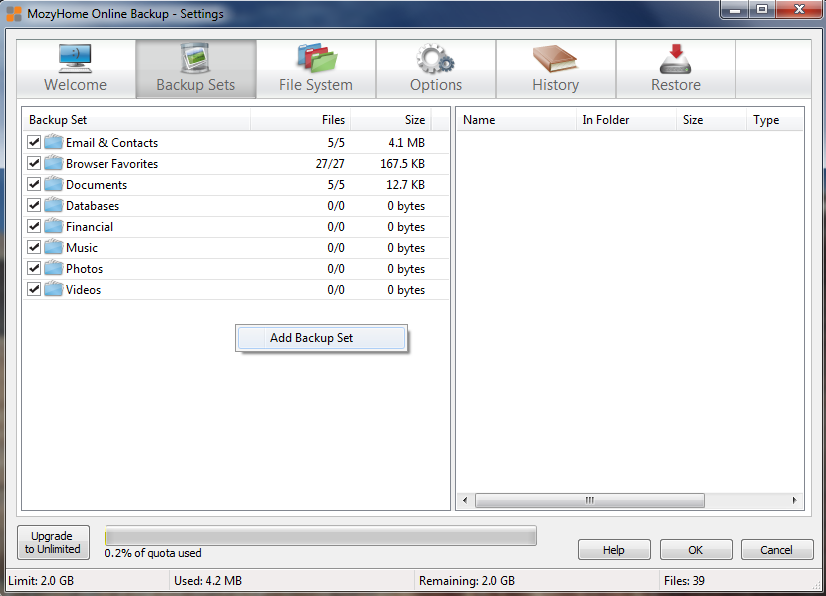Uncheck the Databases backup set
The width and height of the screenshot is (826, 596).
pos(34,206)
